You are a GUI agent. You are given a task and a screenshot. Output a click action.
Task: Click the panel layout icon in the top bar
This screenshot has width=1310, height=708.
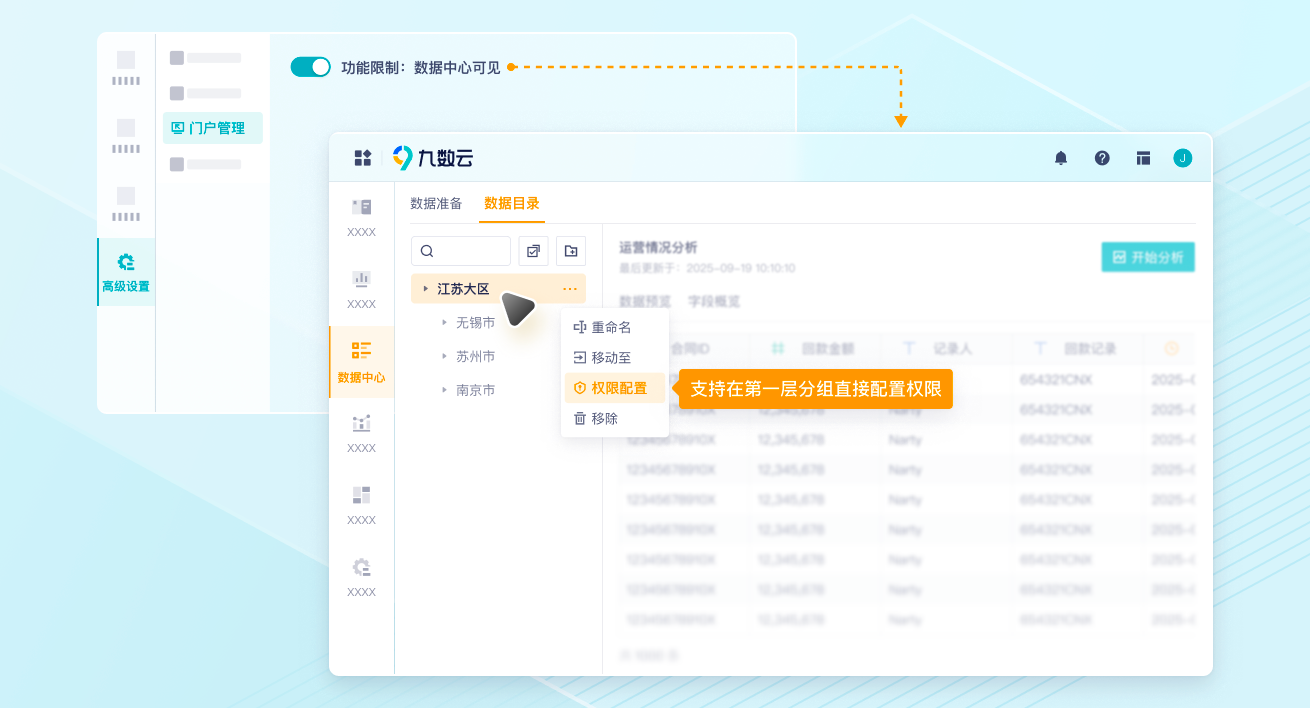tap(1142, 158)
